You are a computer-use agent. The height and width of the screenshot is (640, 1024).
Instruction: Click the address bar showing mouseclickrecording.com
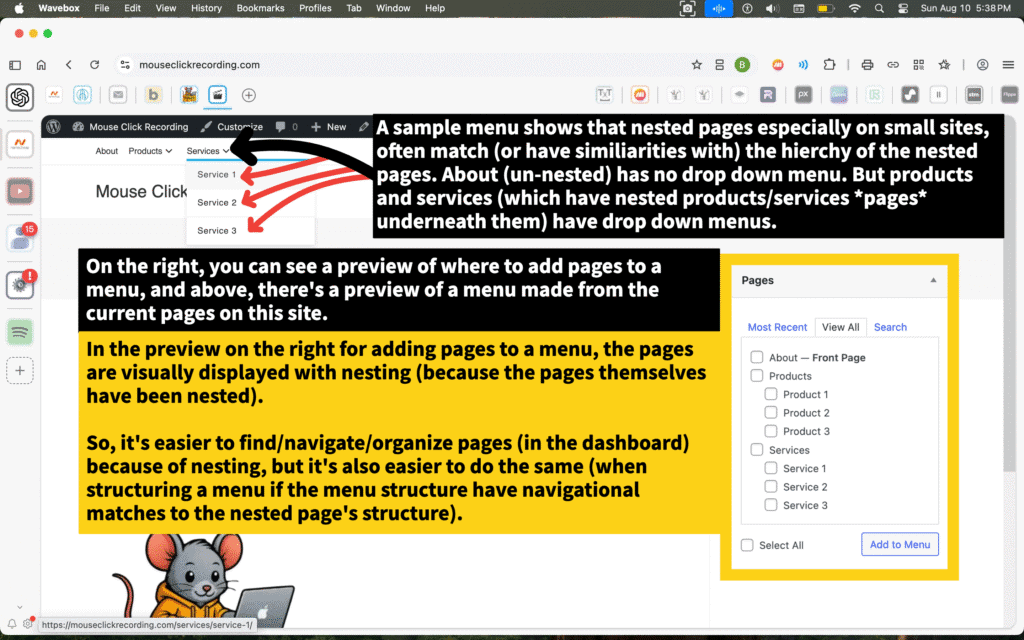(400, 65)
